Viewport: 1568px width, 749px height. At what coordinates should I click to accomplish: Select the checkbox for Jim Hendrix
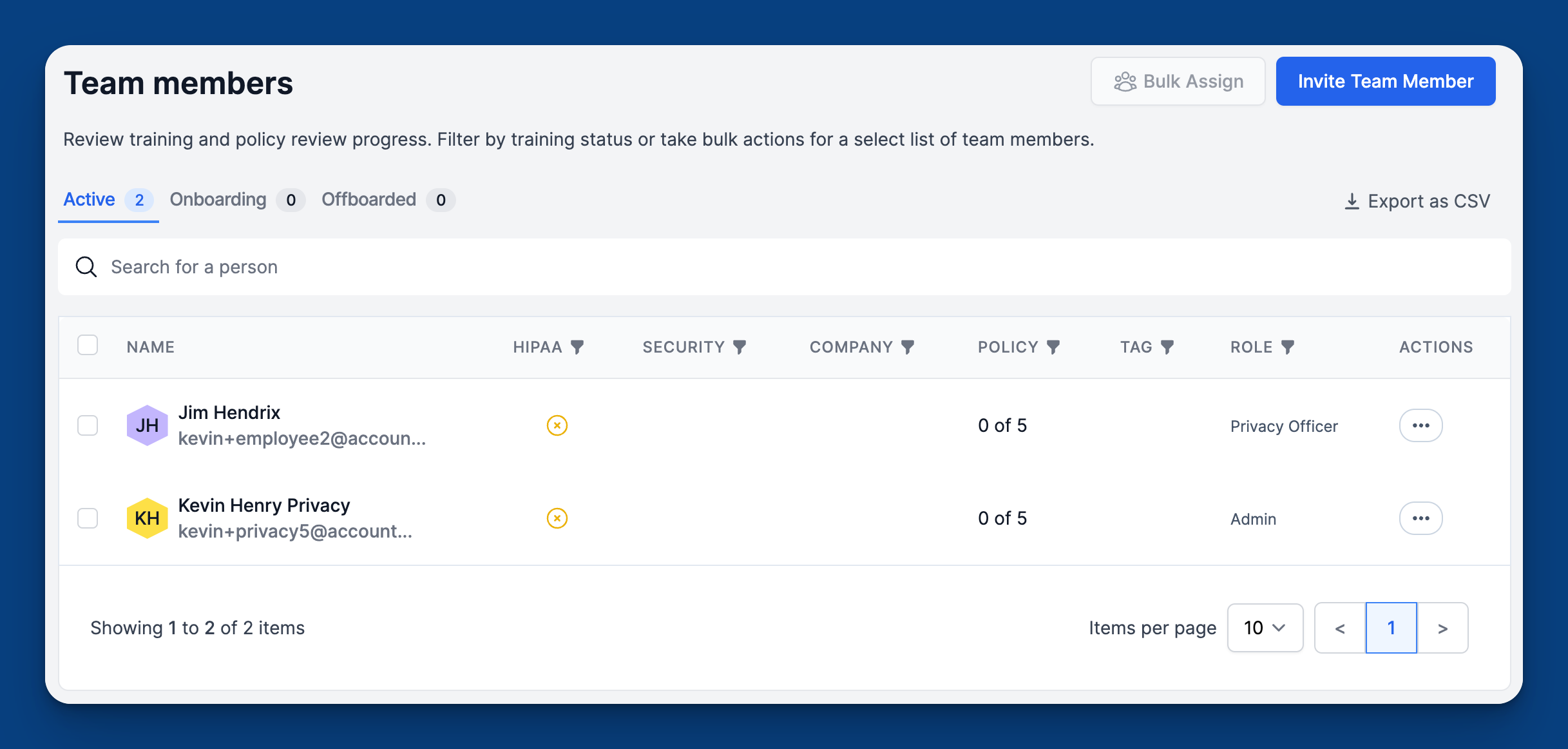(x=88, y=425)
